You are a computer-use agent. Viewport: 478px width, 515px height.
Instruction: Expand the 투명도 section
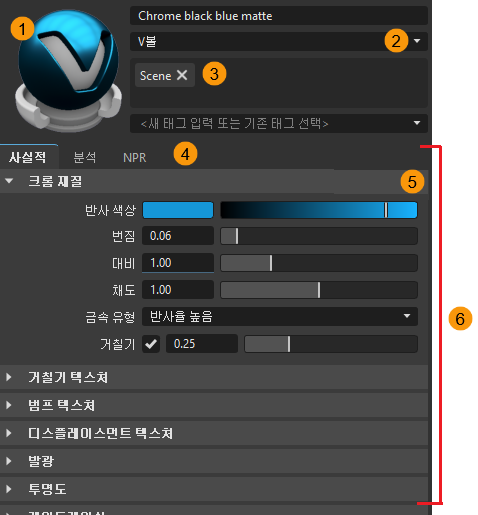(x=214, y=489)
